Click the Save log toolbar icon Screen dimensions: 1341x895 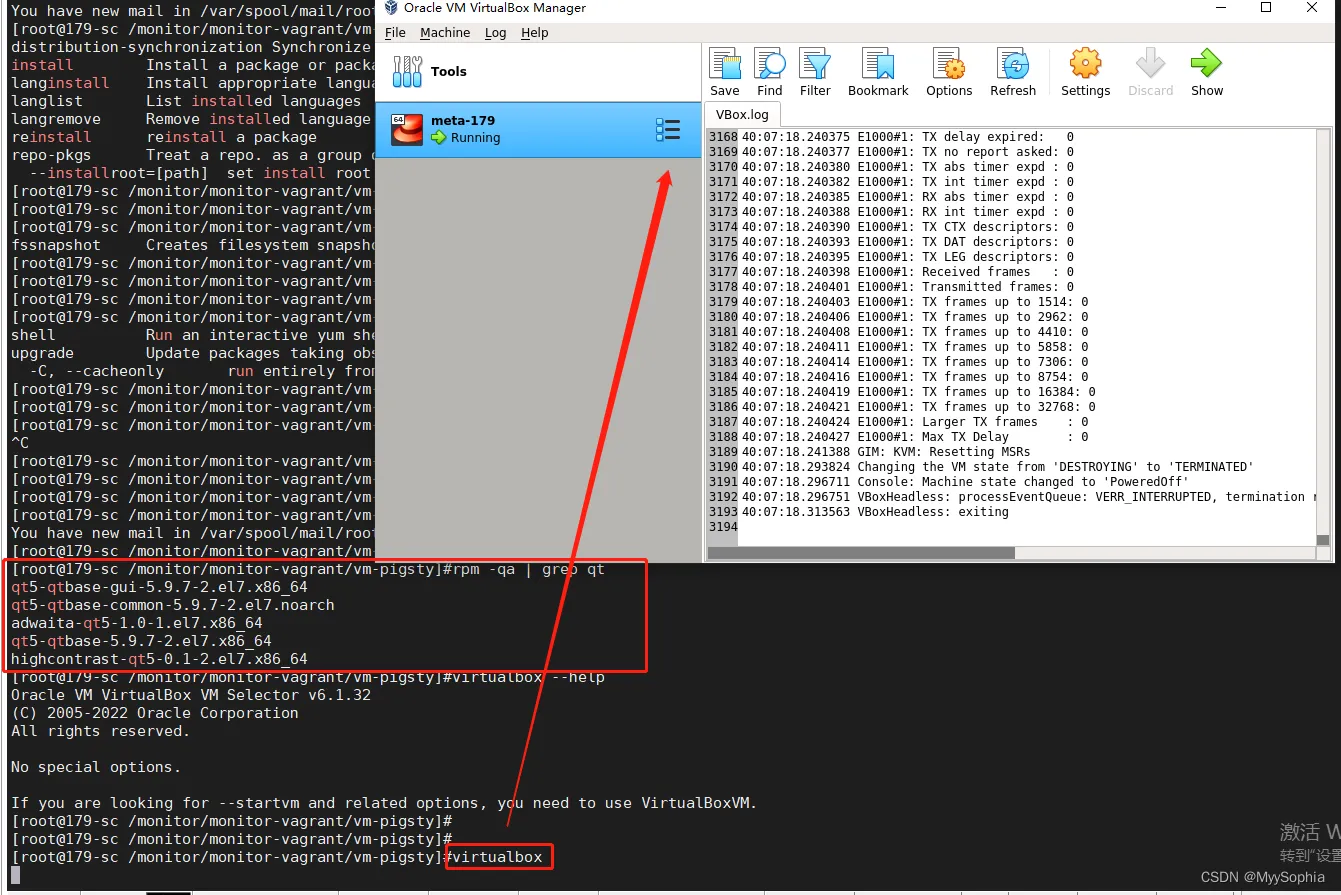(x=725, y=65)
